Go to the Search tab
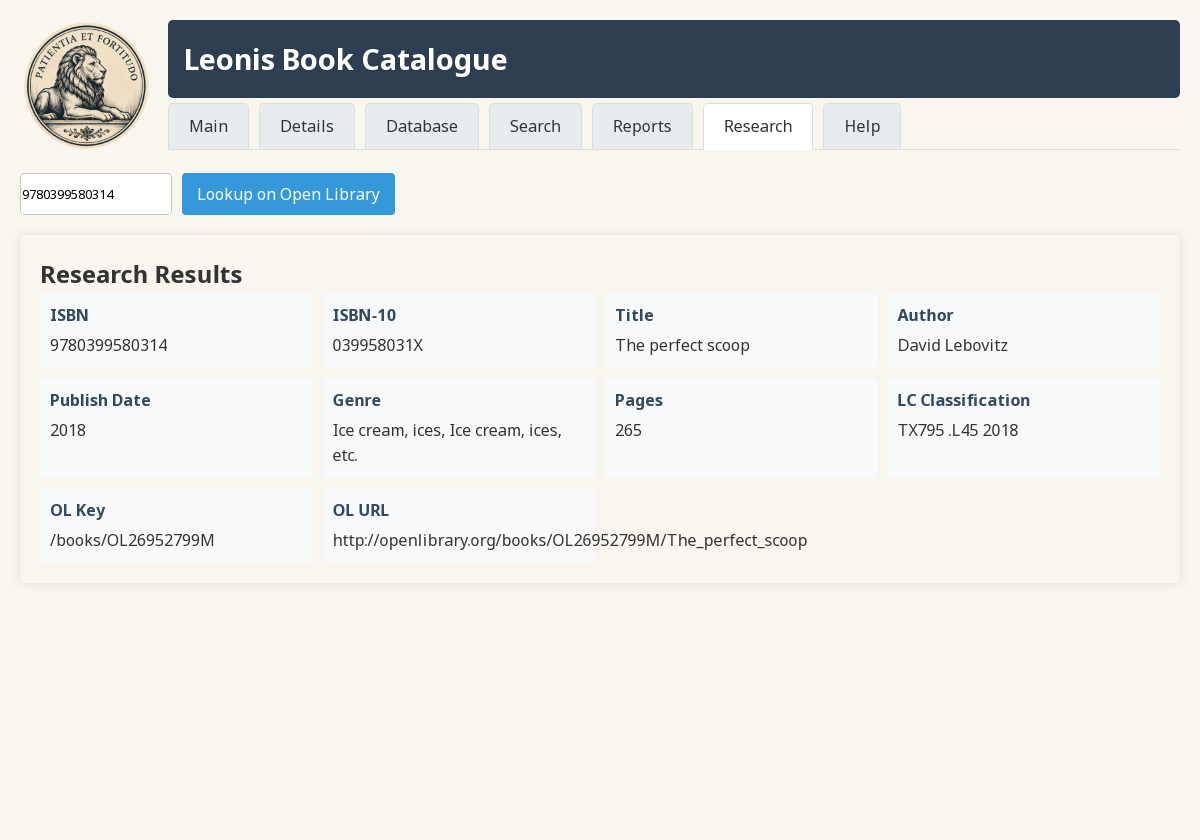This screenshot has height=840, width=1200. pyautogui.click(x=535, y=126)
